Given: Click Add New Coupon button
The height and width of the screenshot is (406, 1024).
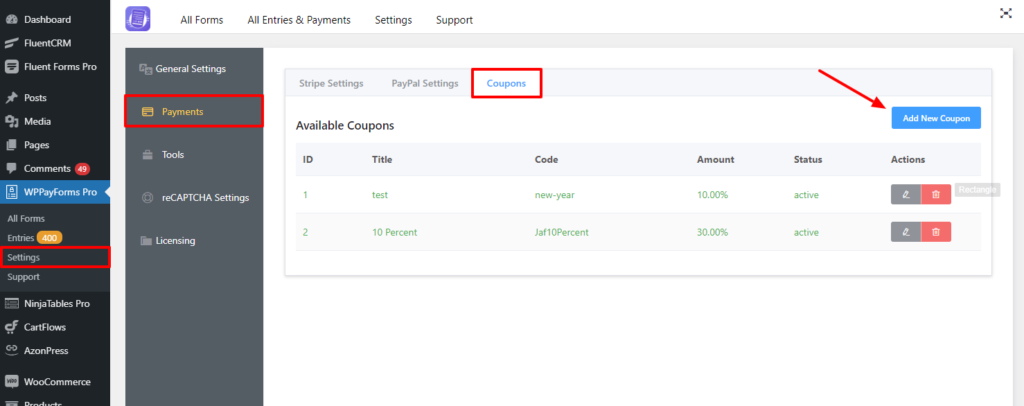Looking at the screenshot, I should pyautogui.click(x=936, y=118).
